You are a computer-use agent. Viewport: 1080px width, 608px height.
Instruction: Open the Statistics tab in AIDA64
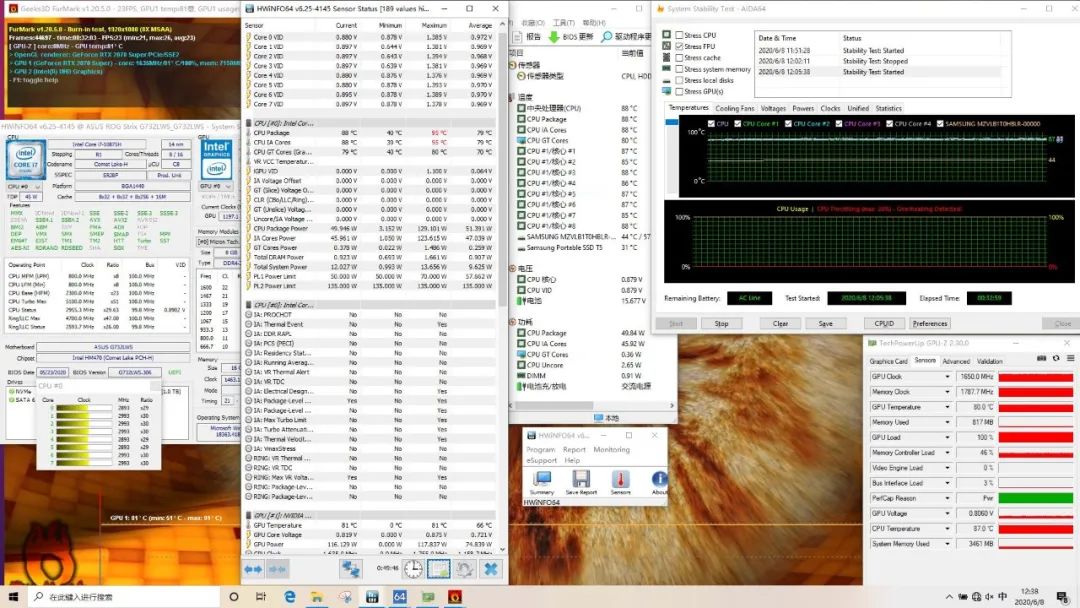888,108
